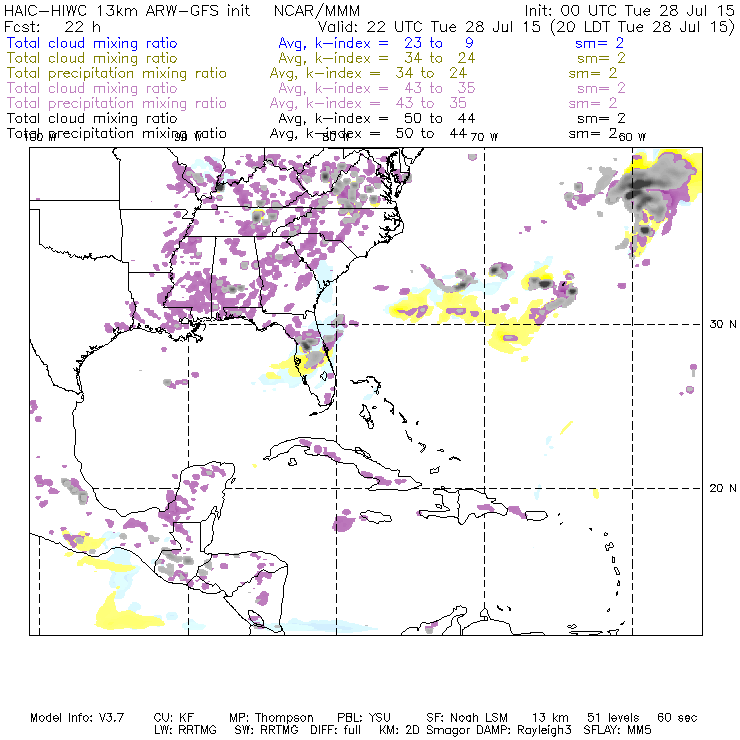The image size is (740, 740).
Task: Click the 'SF: Noah LSM' footer entry
Action: [467, 718]
